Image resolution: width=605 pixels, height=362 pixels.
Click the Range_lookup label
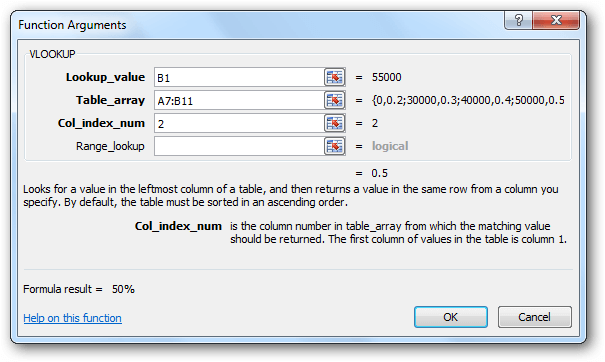pos(110,146)
